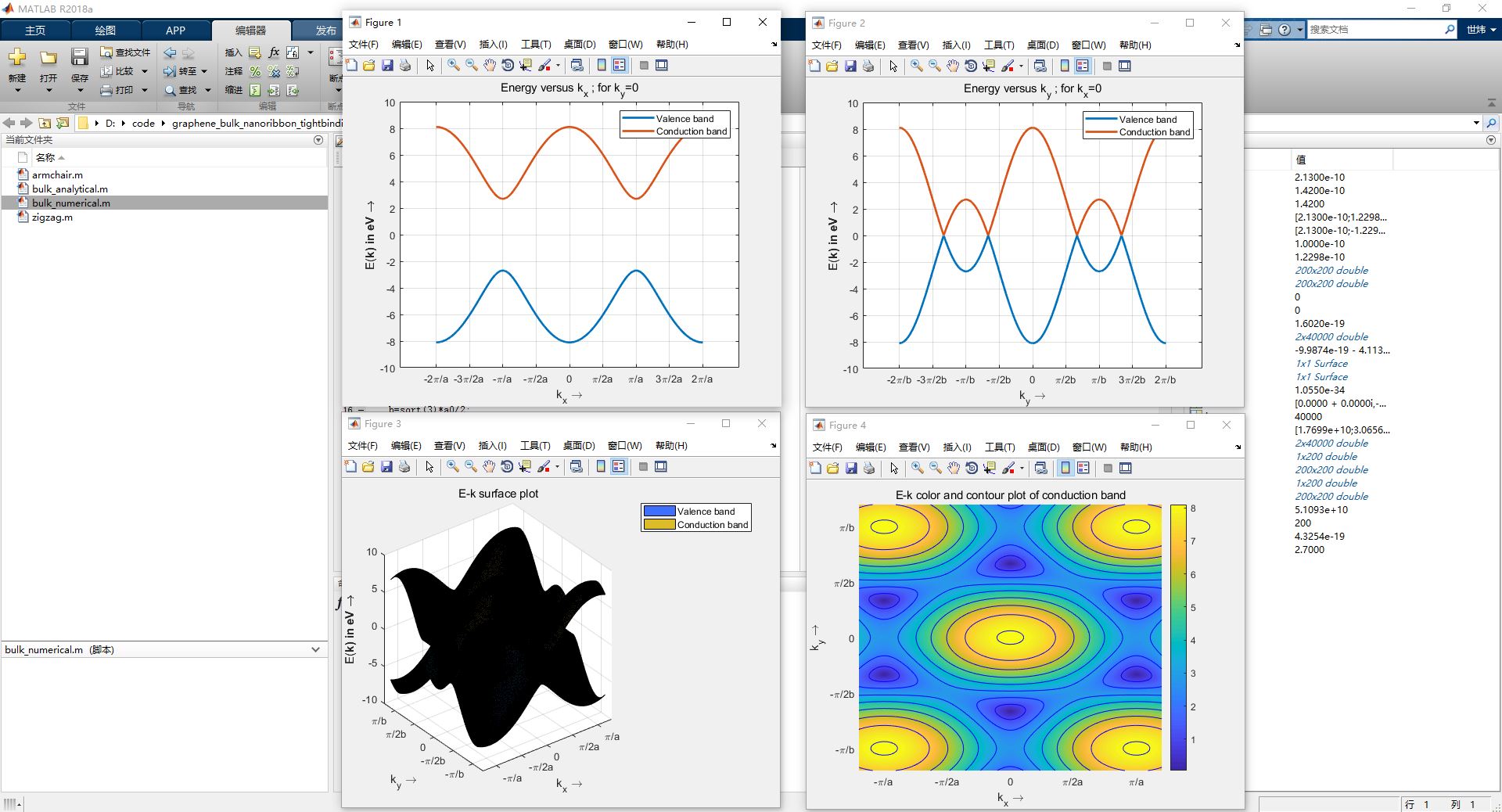Click Increase Indent icon in ribbon

(273, 91)
